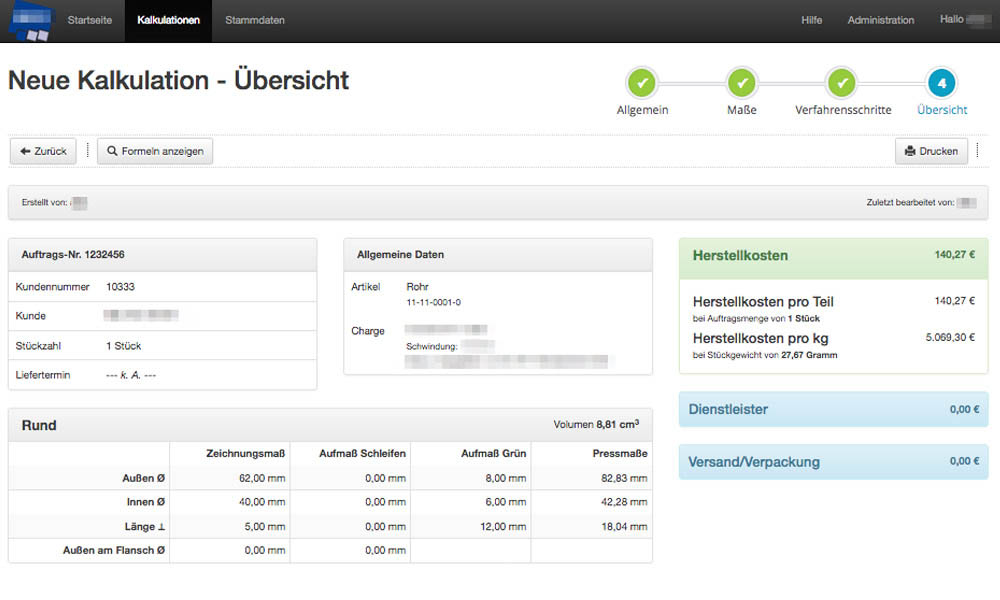
Task: Click the app logo in the navbar
Action: click(x=29, y=21)
